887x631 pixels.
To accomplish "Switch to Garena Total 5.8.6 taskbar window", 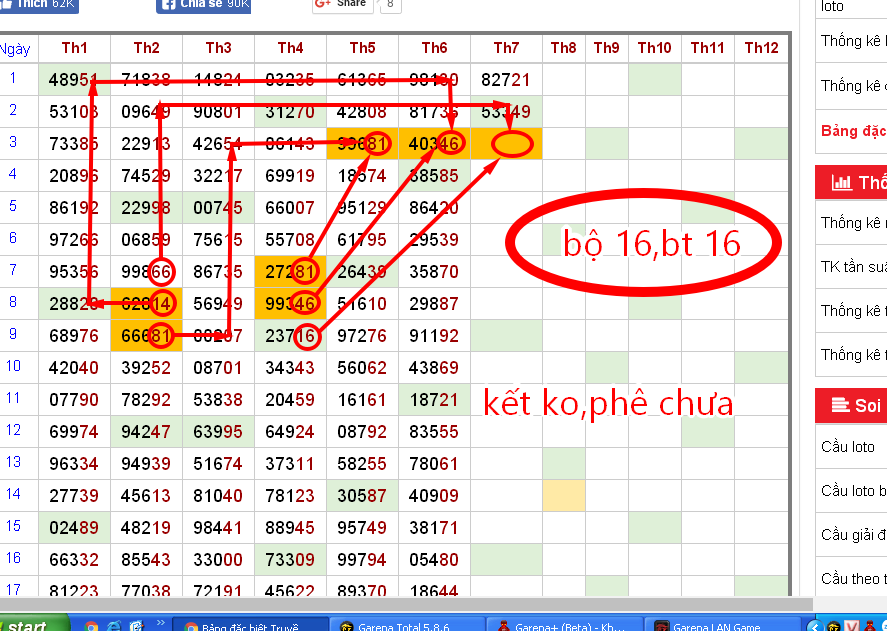I will pos(402,626).
